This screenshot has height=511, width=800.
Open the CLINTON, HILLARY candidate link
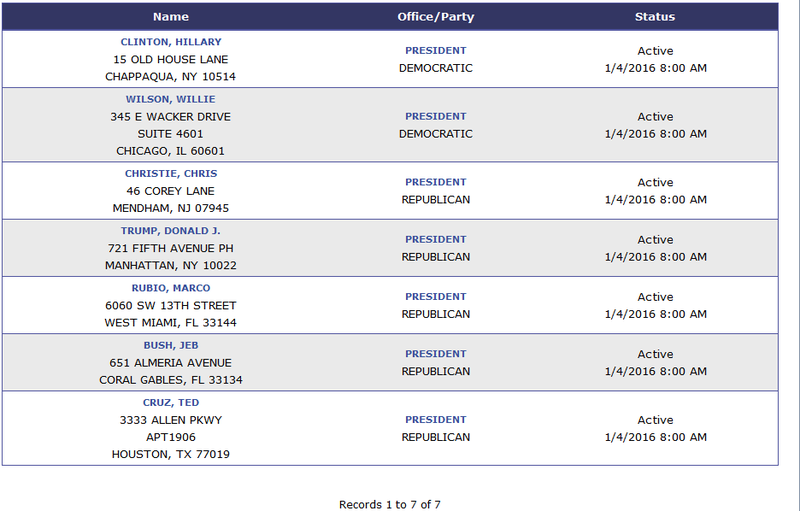click(170, 42)
